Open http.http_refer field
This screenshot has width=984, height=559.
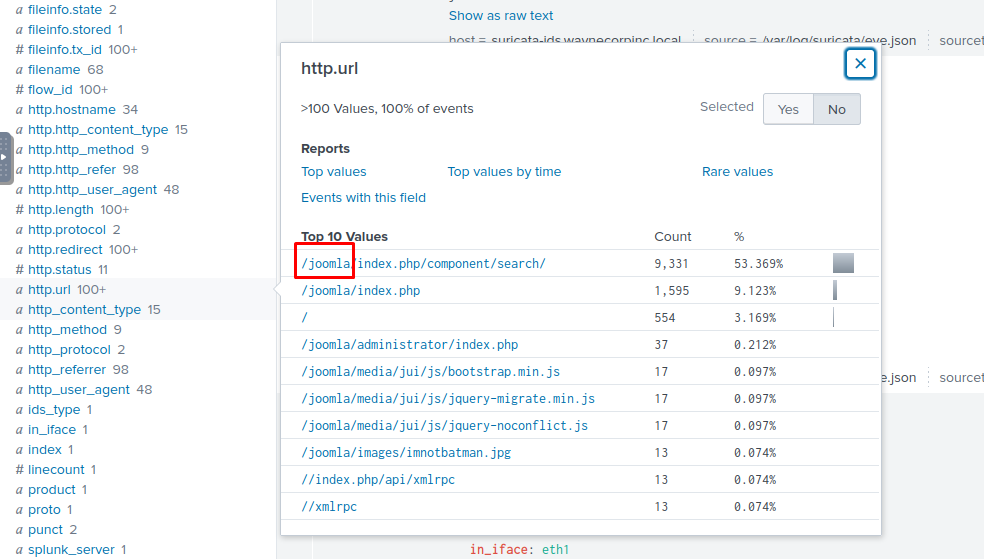(72, 170)
